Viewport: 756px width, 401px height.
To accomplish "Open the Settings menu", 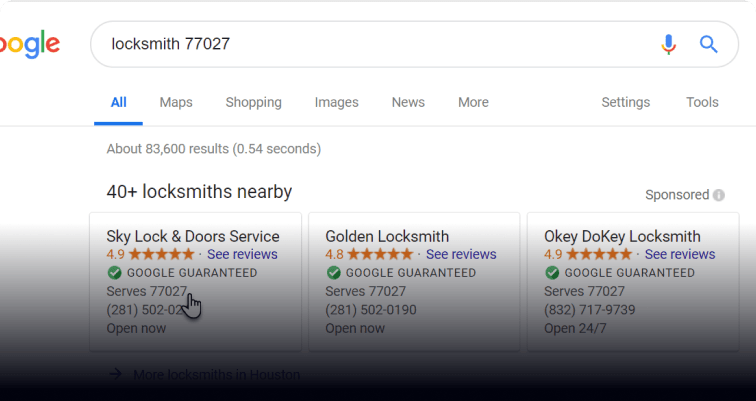I will click(625, 102).
